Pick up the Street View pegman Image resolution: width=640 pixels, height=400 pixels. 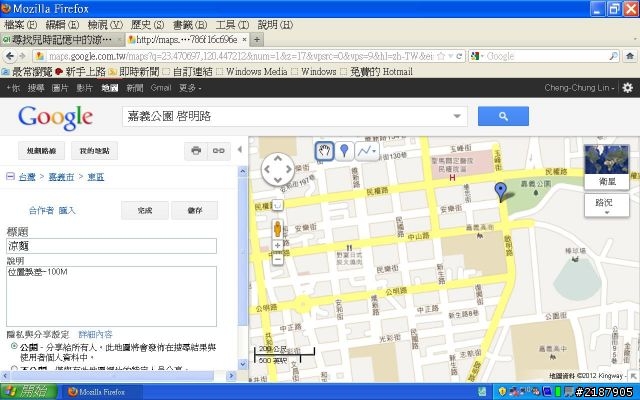click(278, 229)
